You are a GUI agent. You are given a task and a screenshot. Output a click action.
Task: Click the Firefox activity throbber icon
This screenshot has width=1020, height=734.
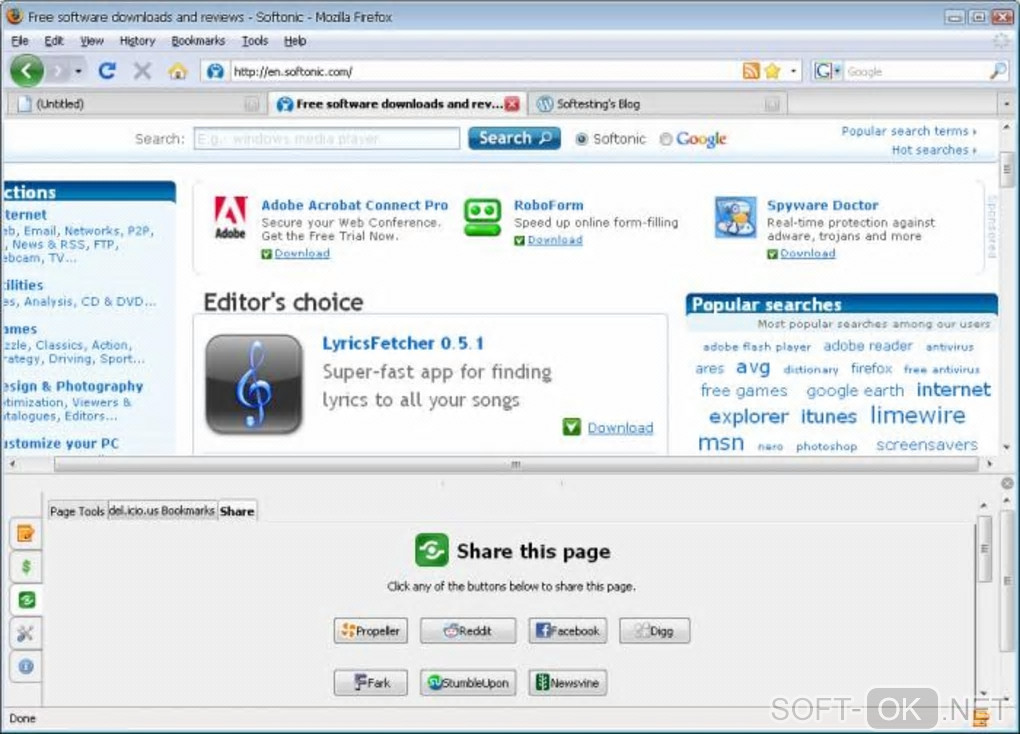(x=1002, y=41)
